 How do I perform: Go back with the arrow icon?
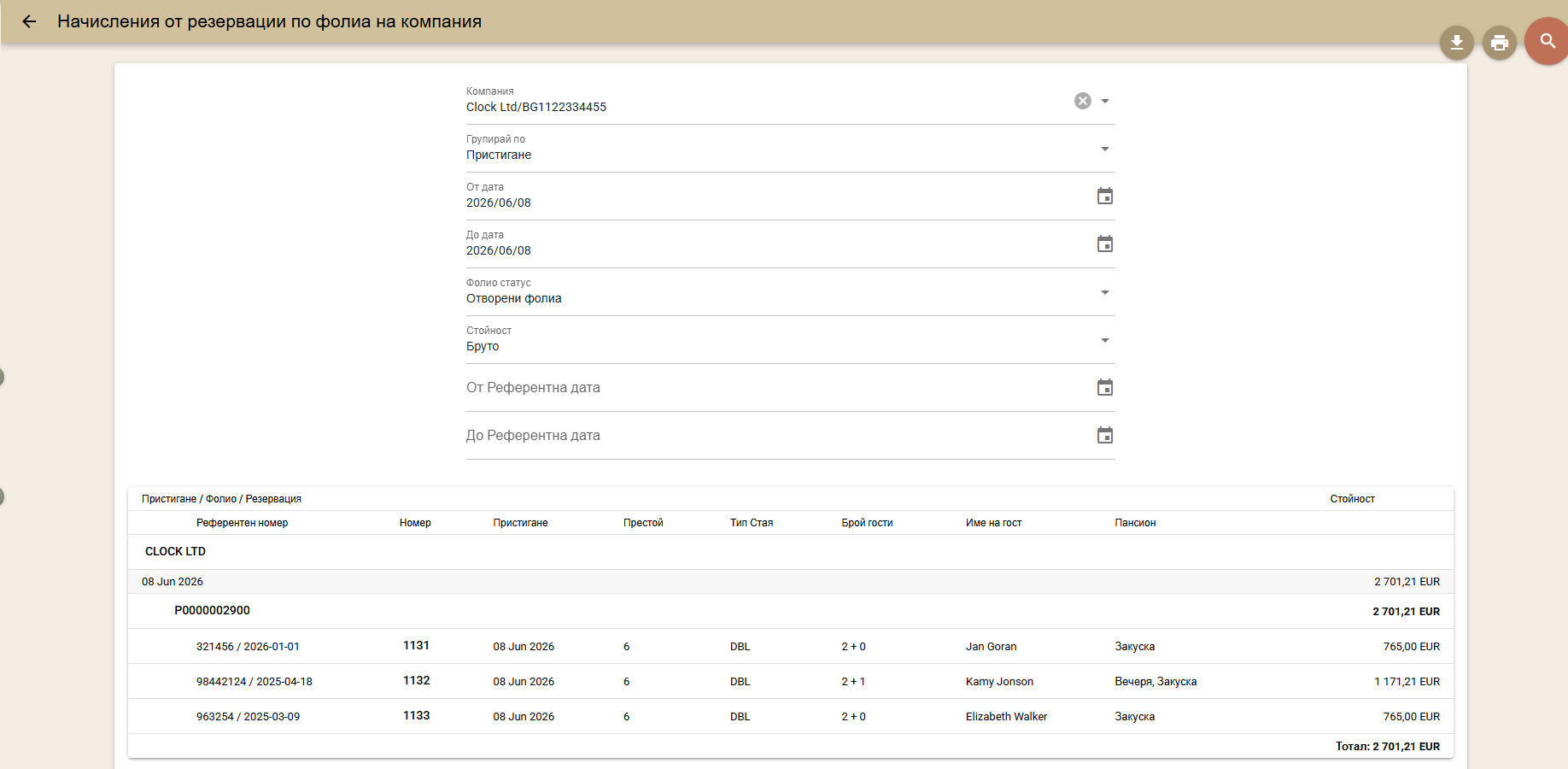pos(29,22)
